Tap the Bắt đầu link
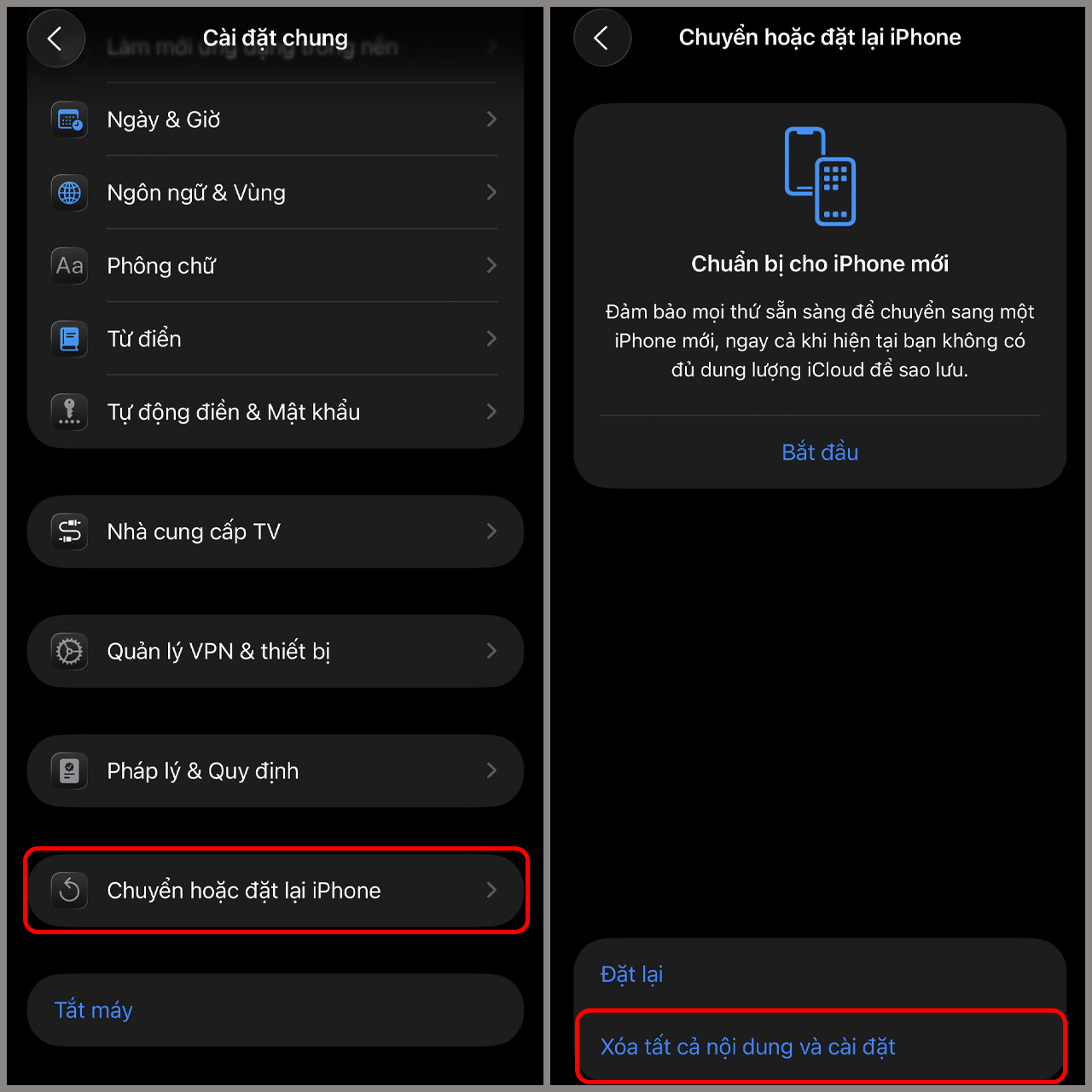This screenshot has width=1092, height=1092. coord(820,452)
